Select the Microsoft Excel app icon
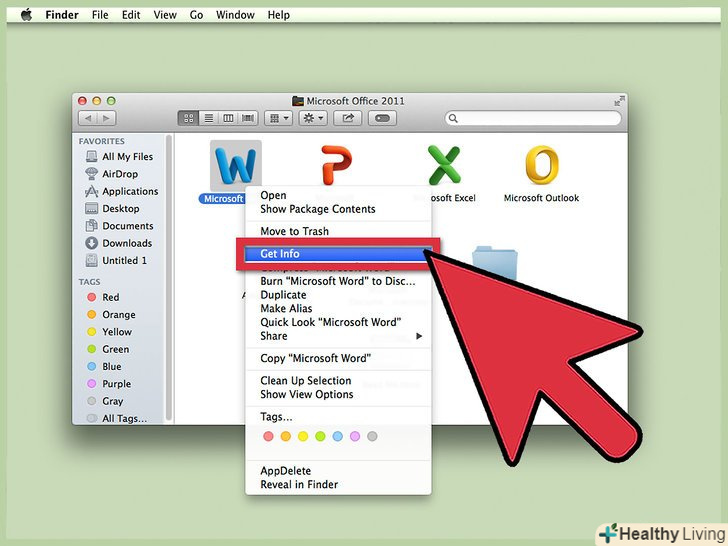 [444, 165]
